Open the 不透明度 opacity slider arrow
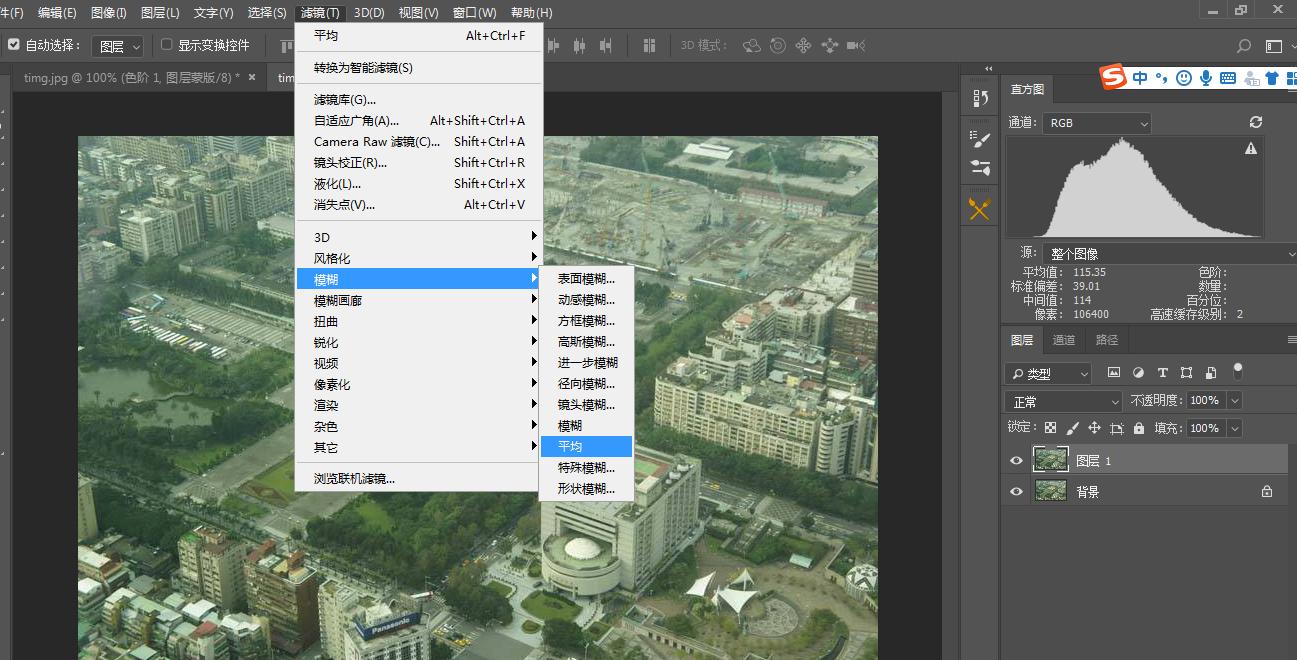 tap(1234, 400)
